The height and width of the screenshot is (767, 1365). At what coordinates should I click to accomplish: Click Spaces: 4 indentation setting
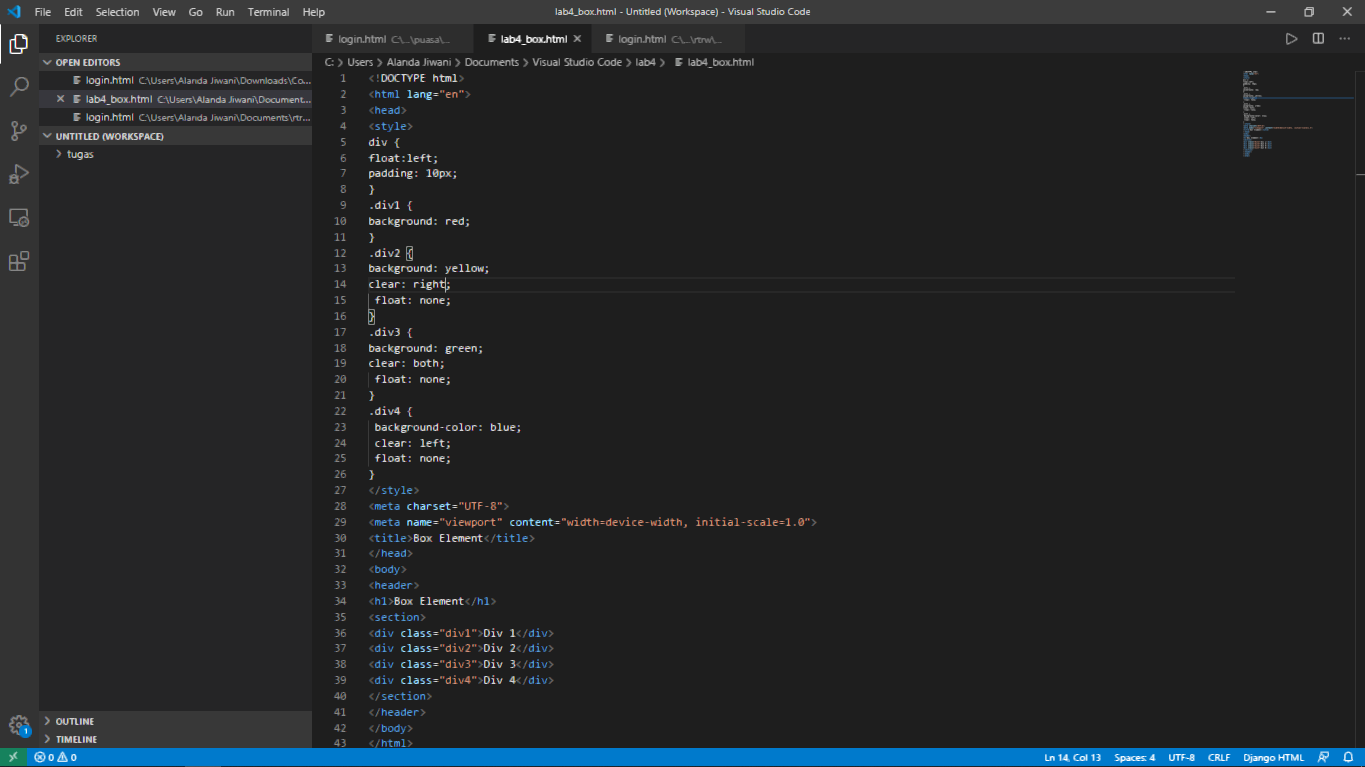(1134, 757)
